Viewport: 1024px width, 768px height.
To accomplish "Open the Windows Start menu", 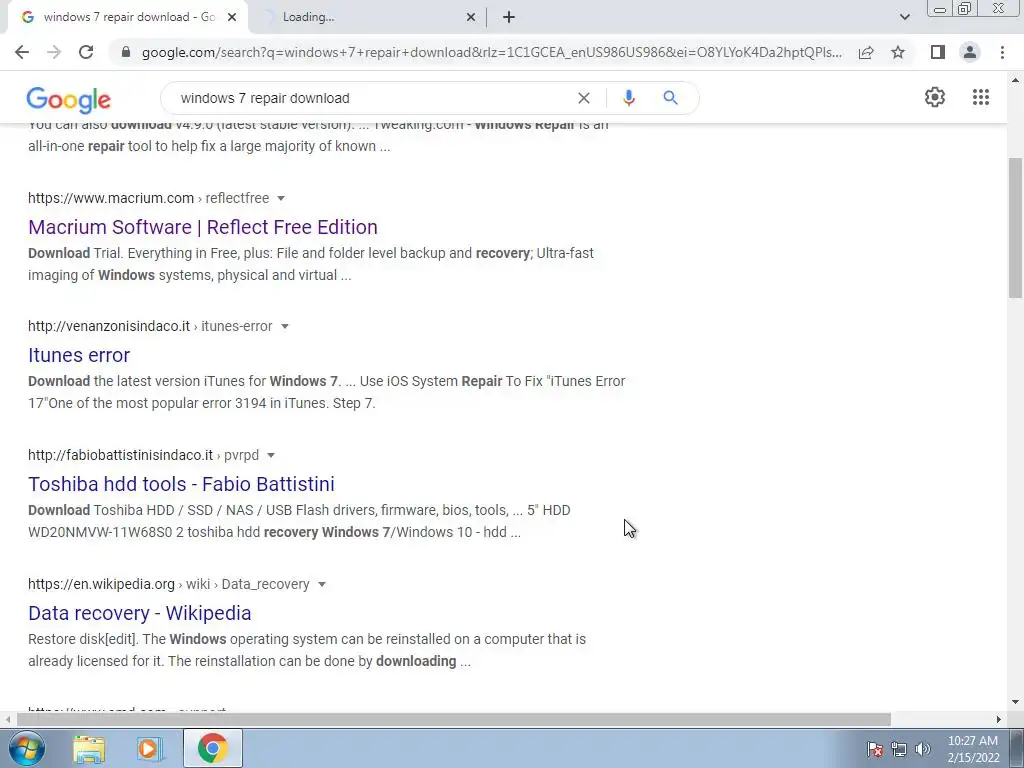I will click(x=26, y=748).
